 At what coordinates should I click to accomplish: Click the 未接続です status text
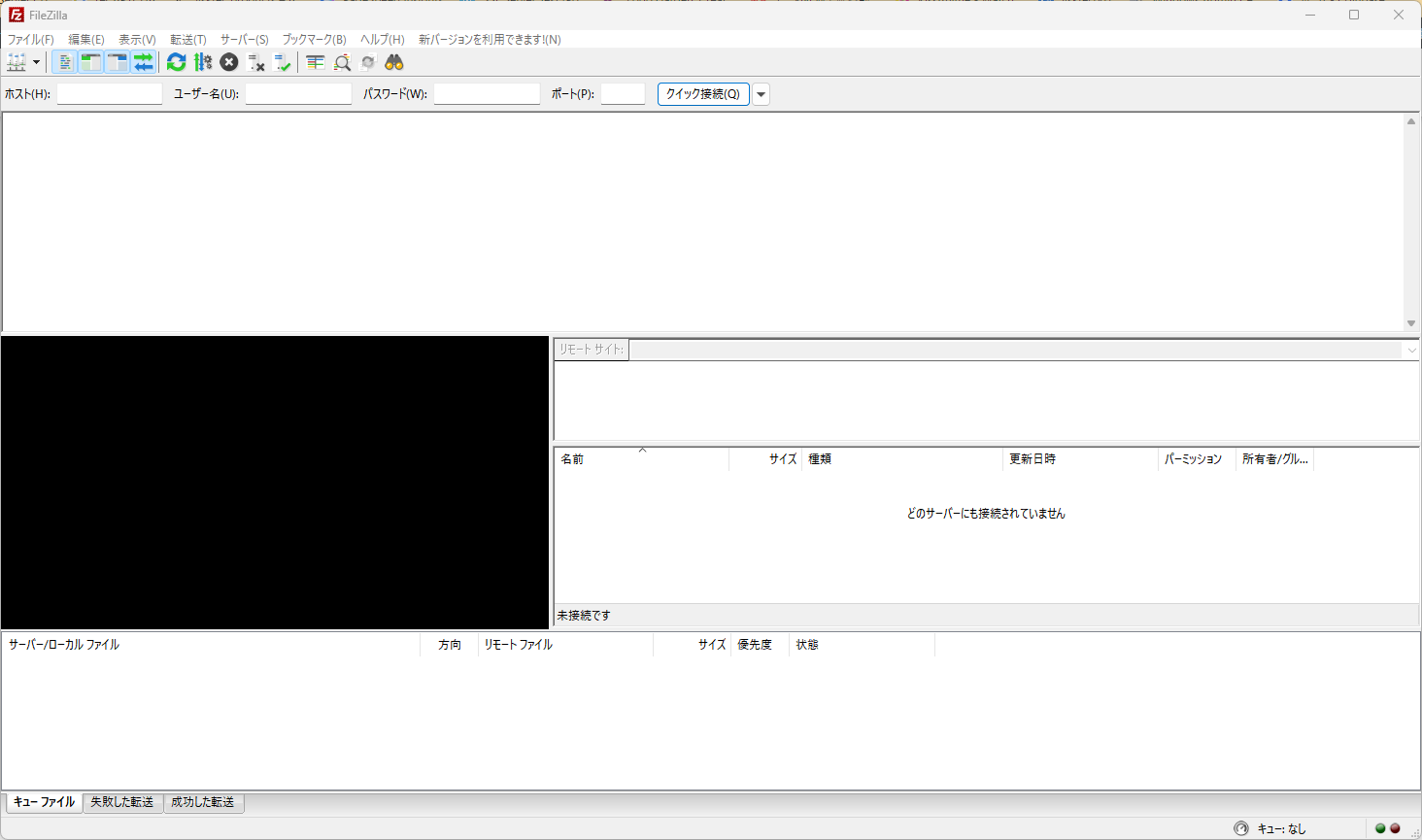584,616
